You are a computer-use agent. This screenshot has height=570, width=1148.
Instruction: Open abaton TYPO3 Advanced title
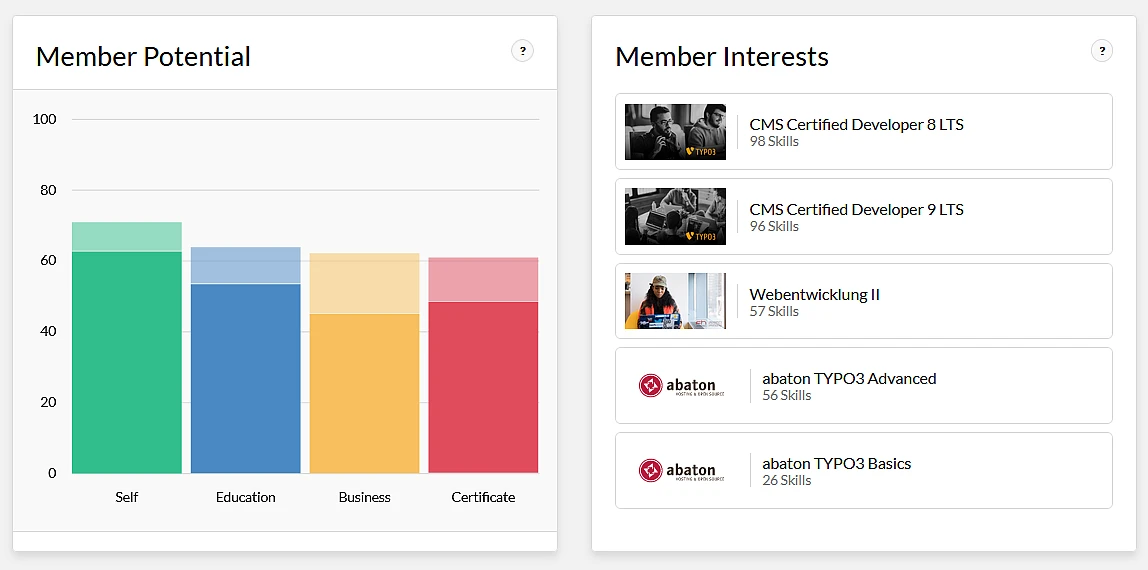[849, 379]
